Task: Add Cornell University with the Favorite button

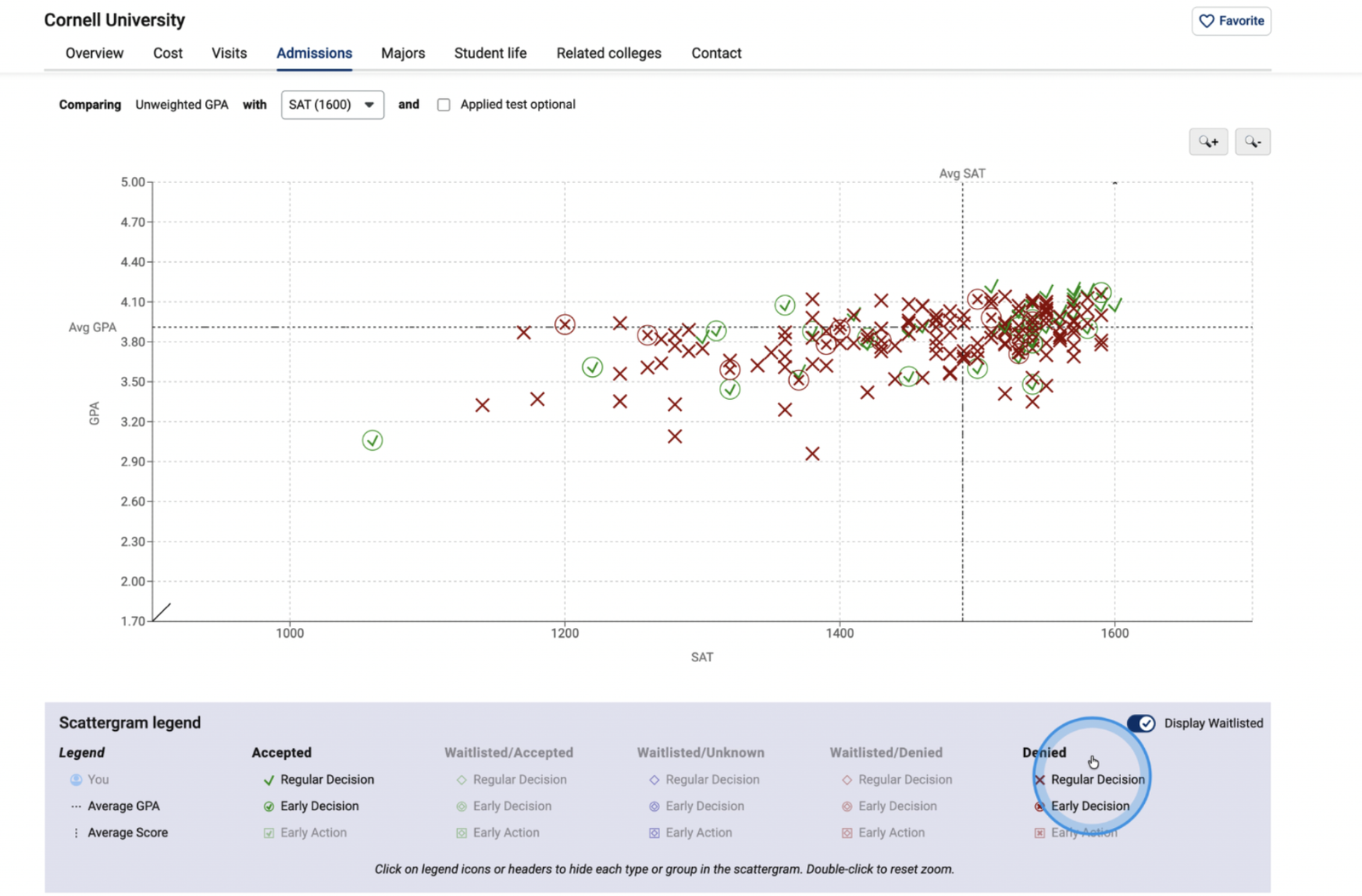Action: (1231, 20)
